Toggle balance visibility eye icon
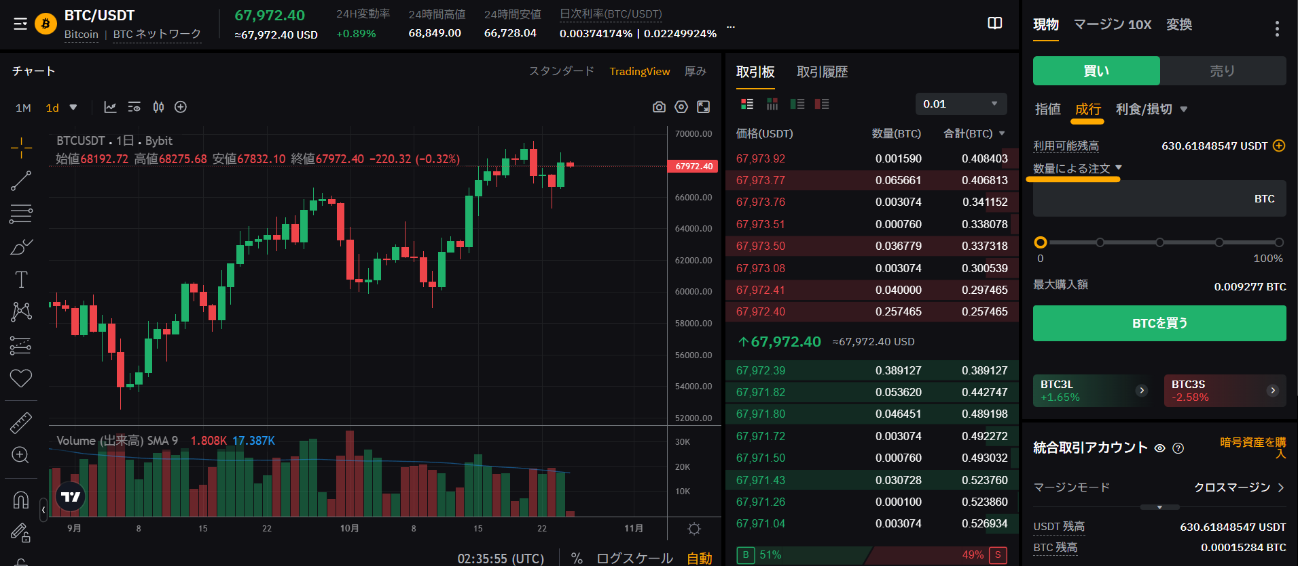The width and height of the screenshot is (1298, 566). click(1160, 449)
